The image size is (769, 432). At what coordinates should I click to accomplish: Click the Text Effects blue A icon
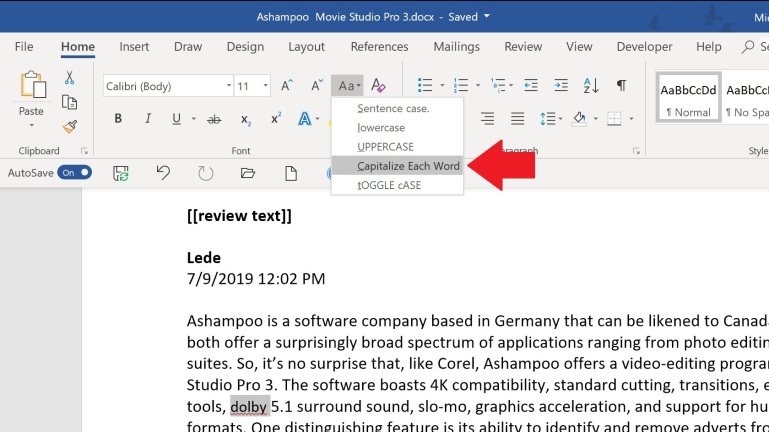tap(305, 119)
